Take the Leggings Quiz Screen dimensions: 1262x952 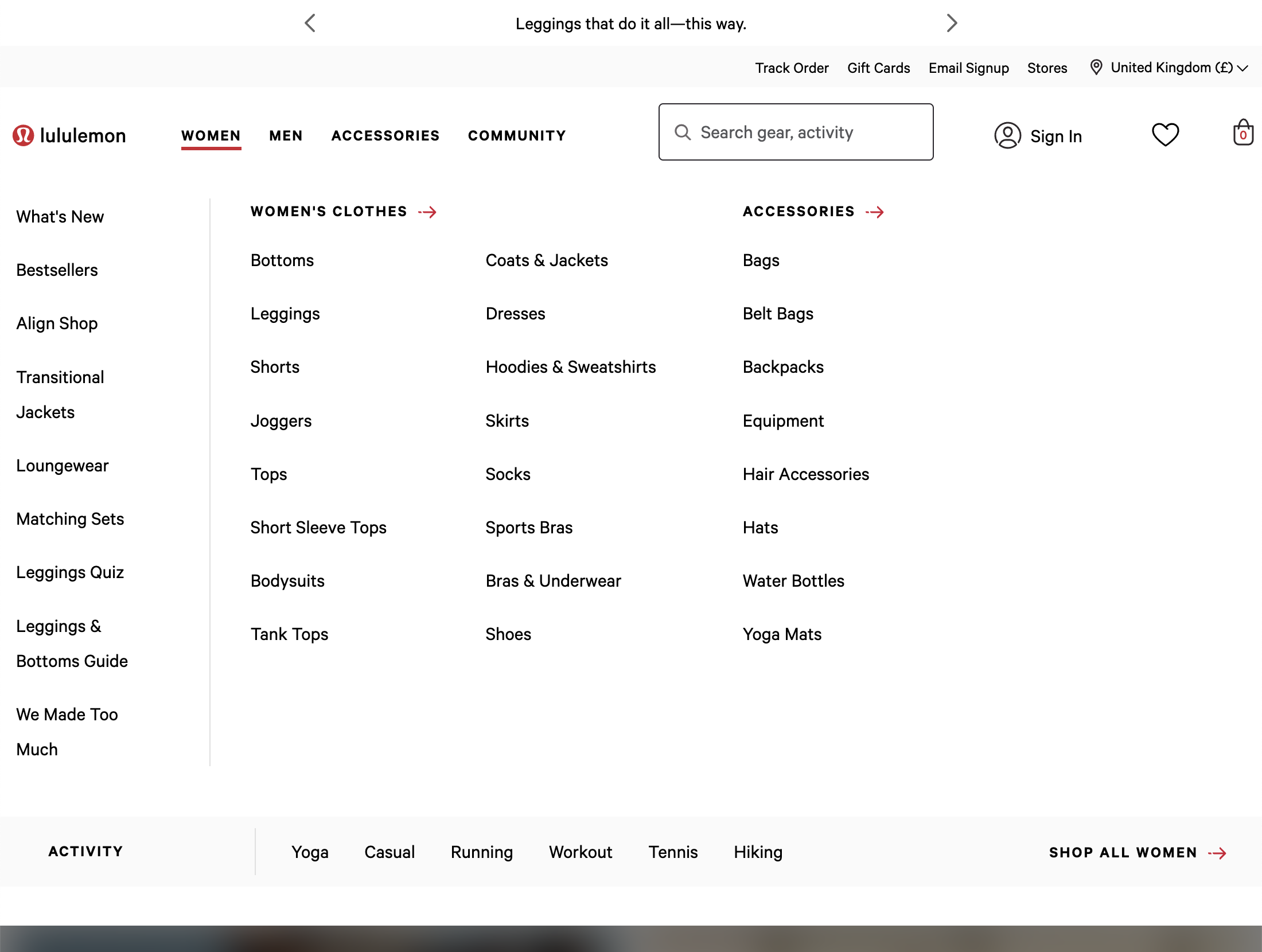pyautogui.click(x=70, y=572)
